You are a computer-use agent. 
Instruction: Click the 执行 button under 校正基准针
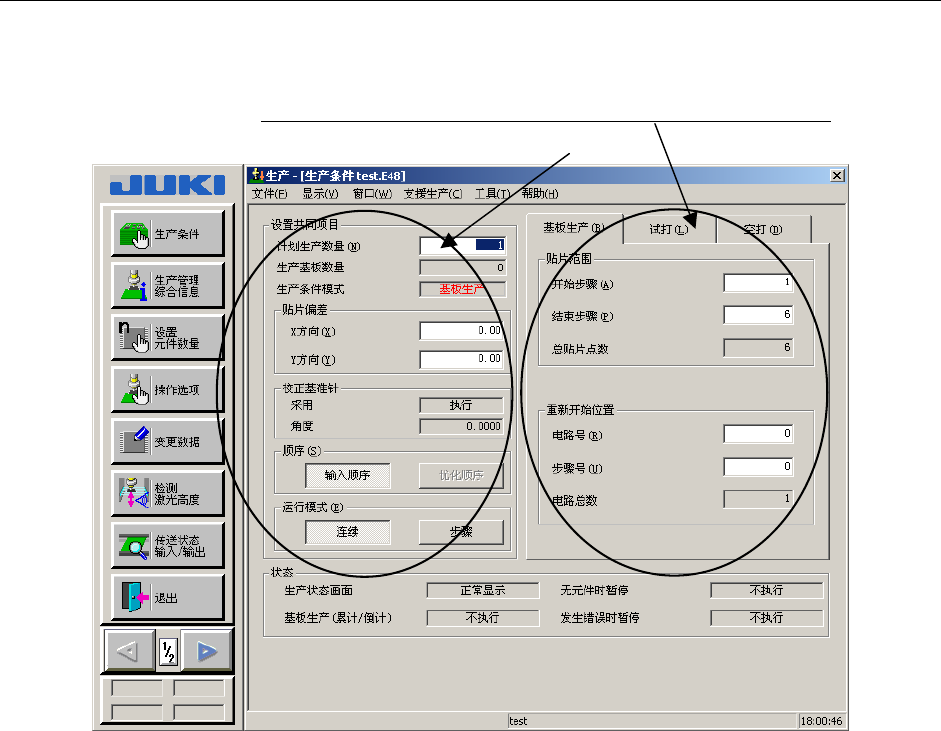(461, 405)
